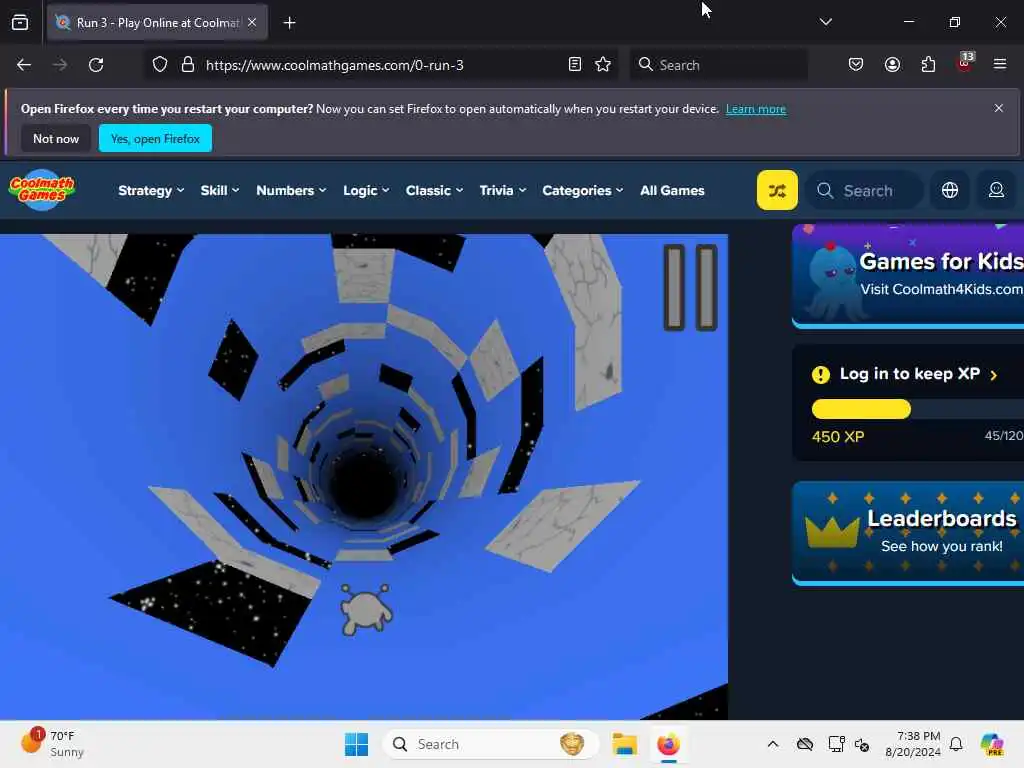The image size is (1024, 768).
Task: Open a new browser tab
Action: pyautogui.click(x=289, y=23)
